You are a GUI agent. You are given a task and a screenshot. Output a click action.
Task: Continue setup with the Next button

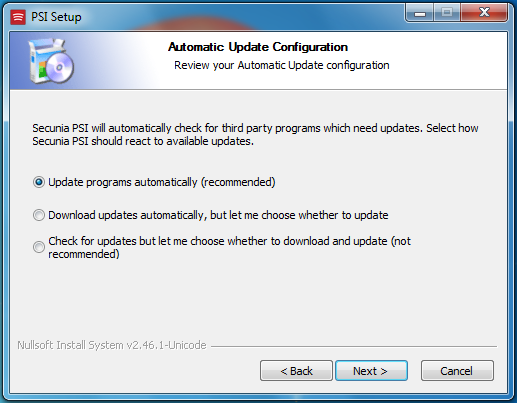(x=371, y=370)
